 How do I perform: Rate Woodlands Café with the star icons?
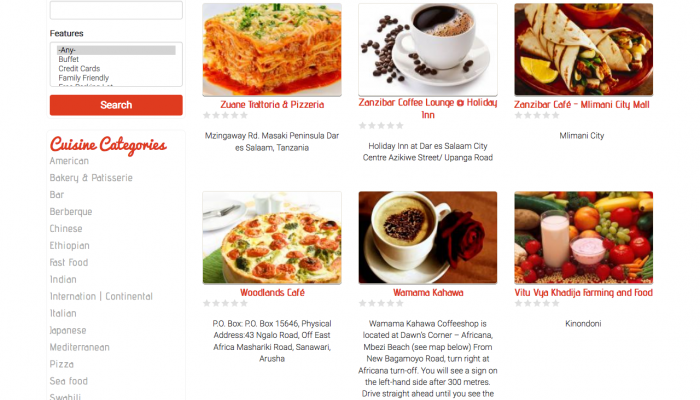tap(225, 303)
